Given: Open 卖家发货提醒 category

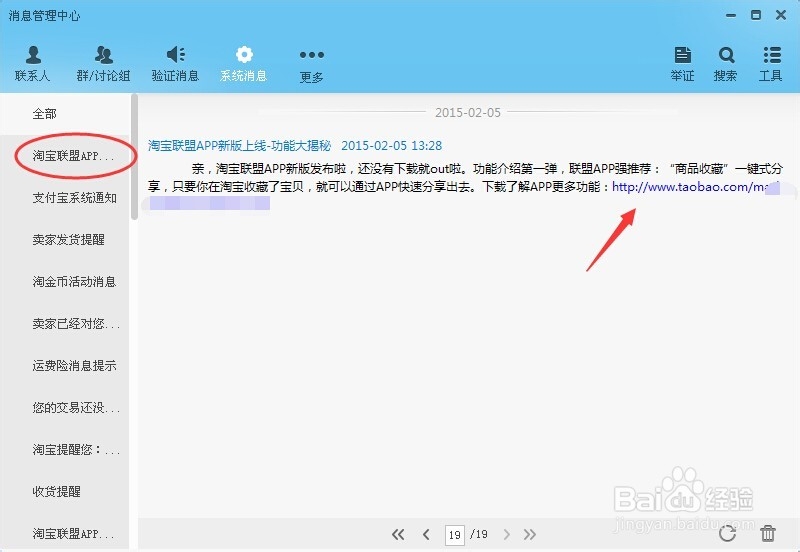Looking at the screenshot, I should [x=65, y=239].
